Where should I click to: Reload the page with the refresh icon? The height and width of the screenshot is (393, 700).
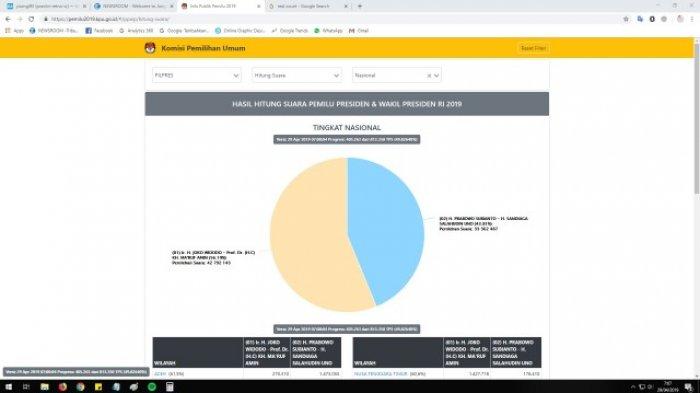coord(31,19)
